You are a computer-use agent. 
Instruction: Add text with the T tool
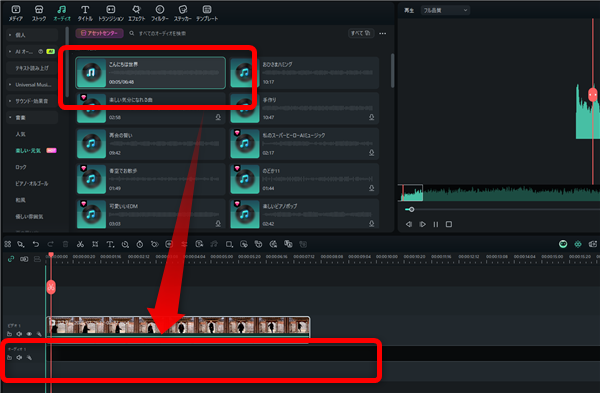110,244
